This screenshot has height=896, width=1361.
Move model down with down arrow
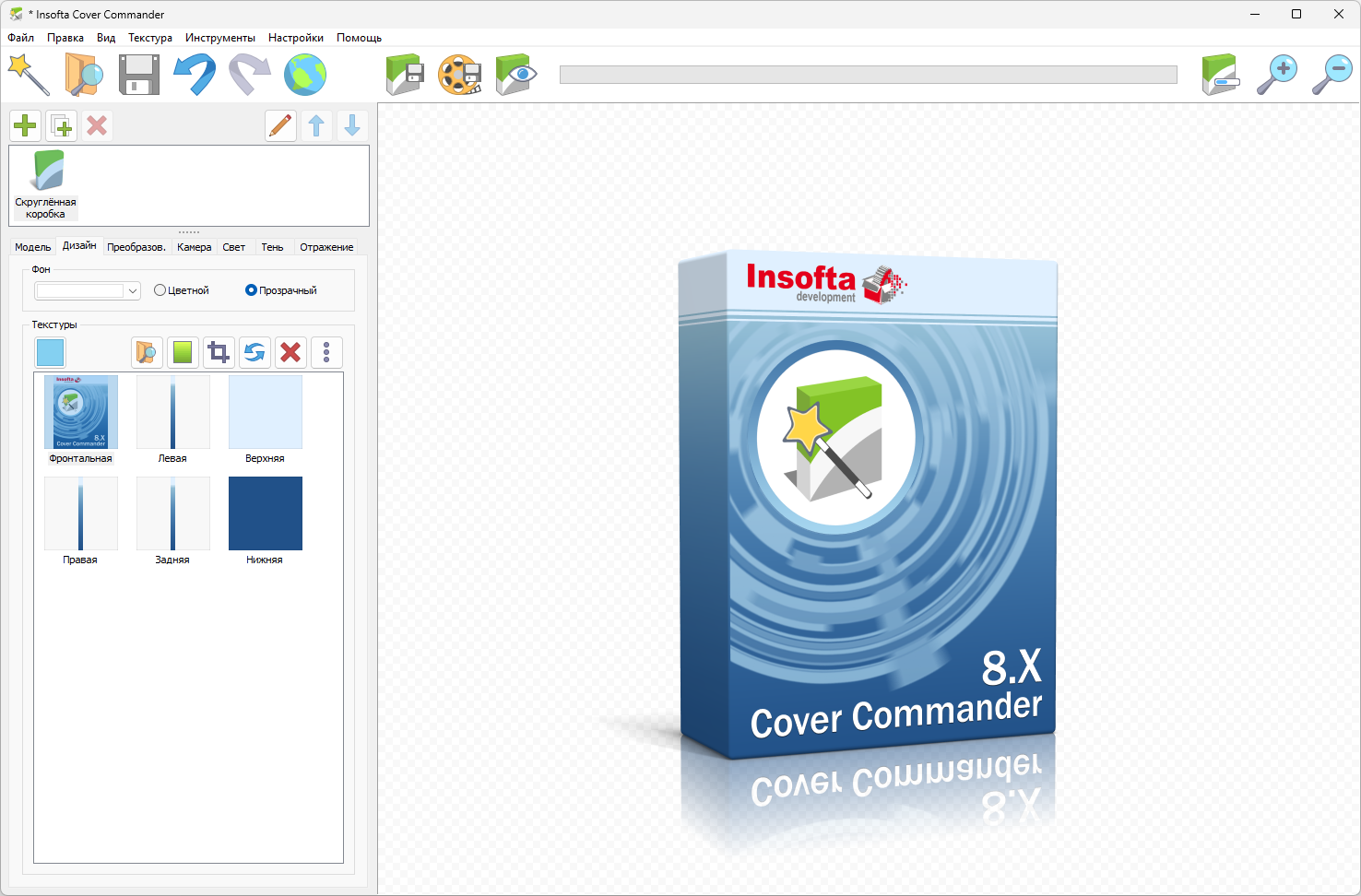click(352, 125)
